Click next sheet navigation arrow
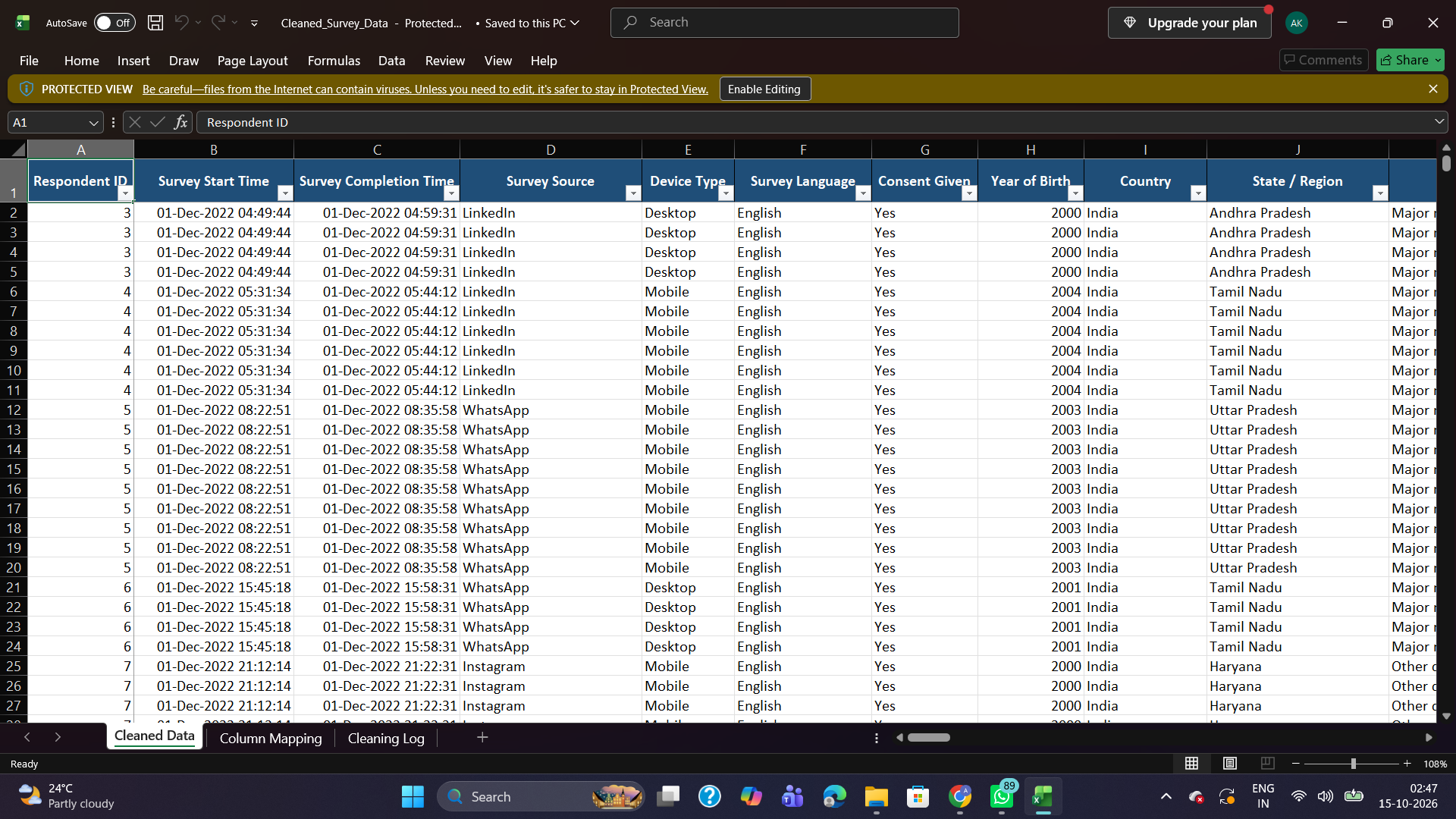 tap(58, 737)
